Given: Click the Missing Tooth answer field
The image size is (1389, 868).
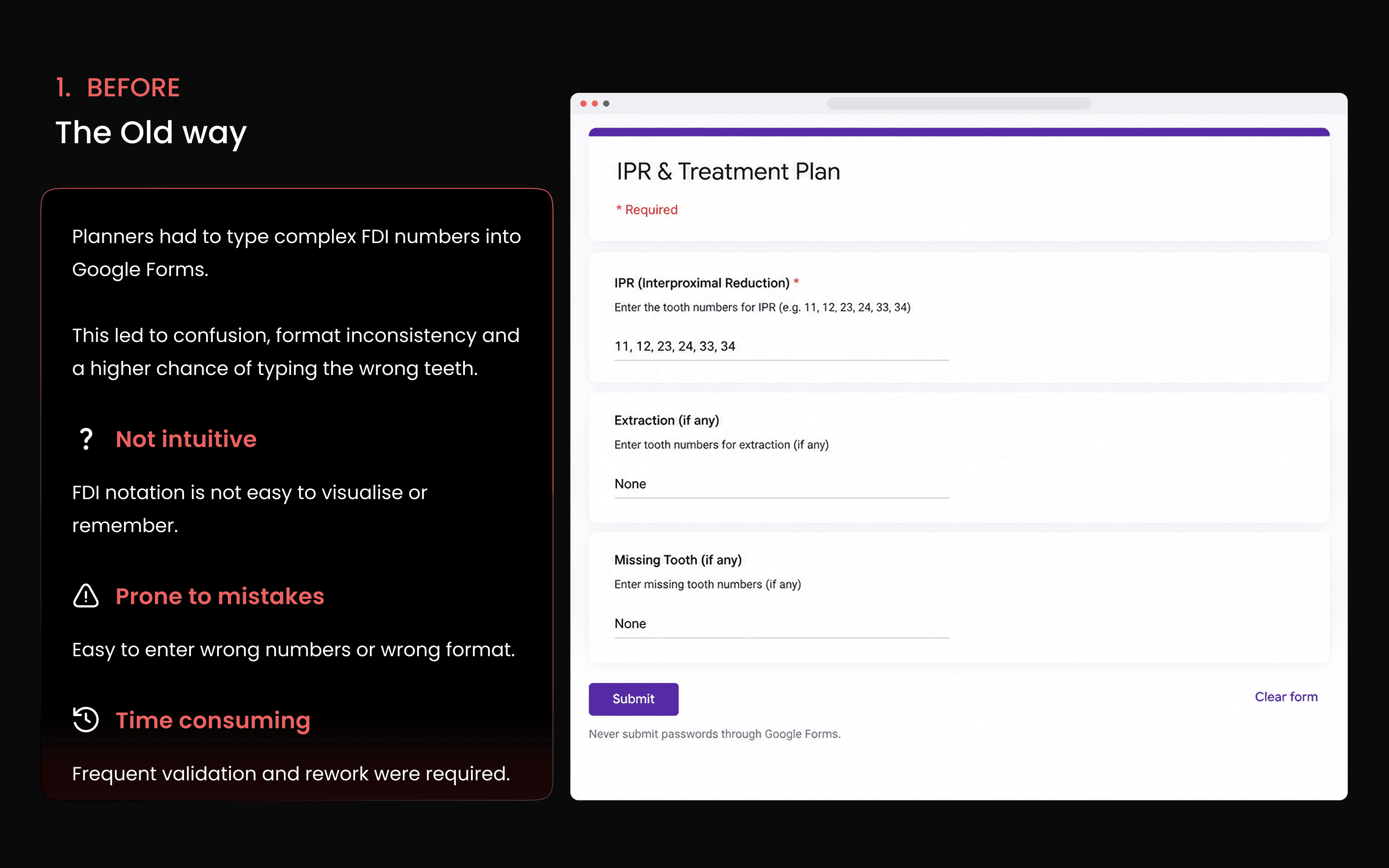Looking at the screenshot, I should (x=781, y=624).
